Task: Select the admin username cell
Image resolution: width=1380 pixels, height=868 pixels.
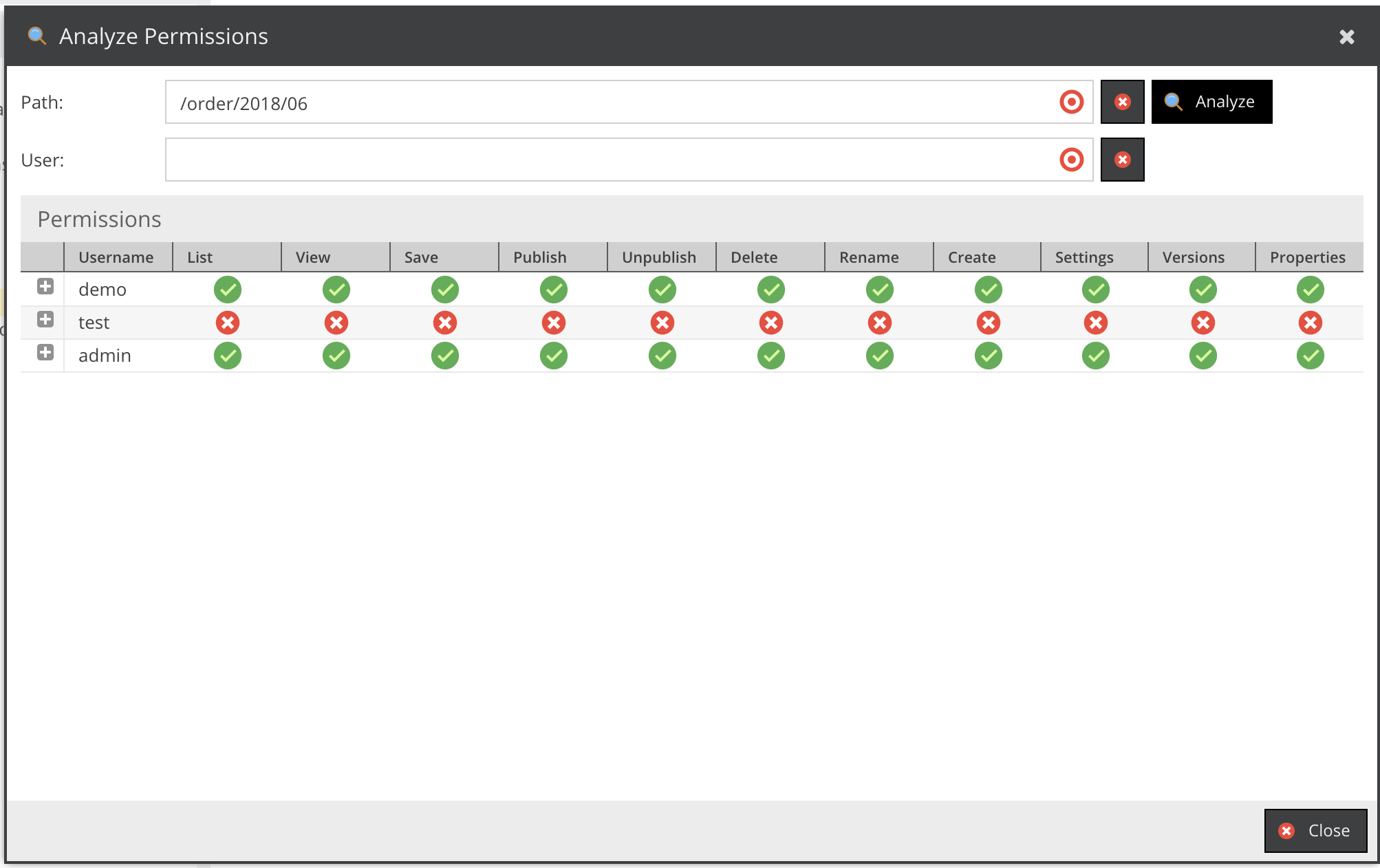Action: [118, 356]
